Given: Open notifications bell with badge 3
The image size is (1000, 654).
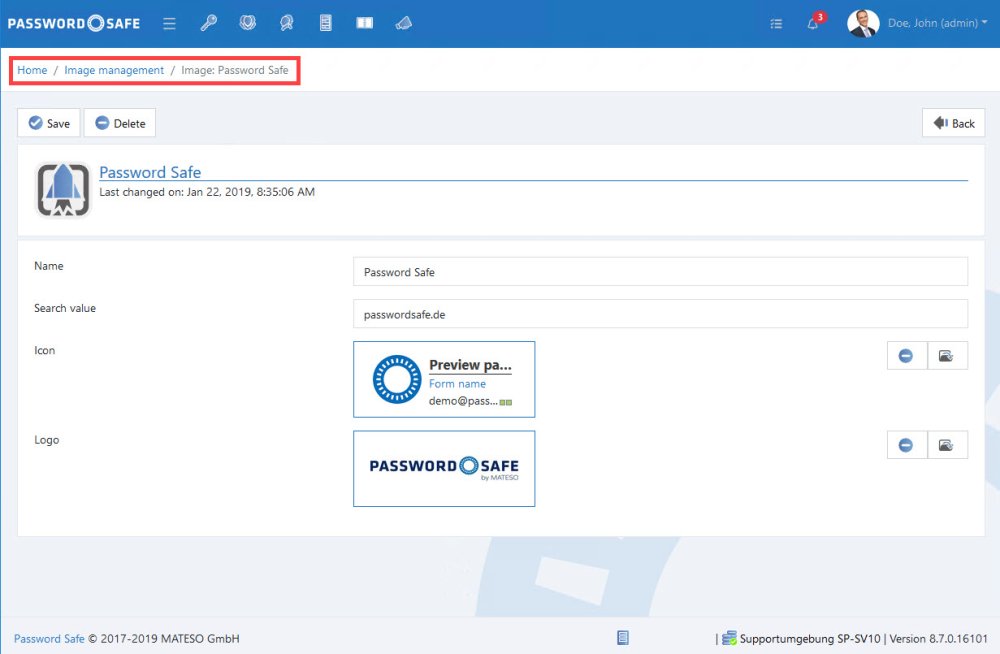Looking at the screenshot, I should [x=814, y=22].
